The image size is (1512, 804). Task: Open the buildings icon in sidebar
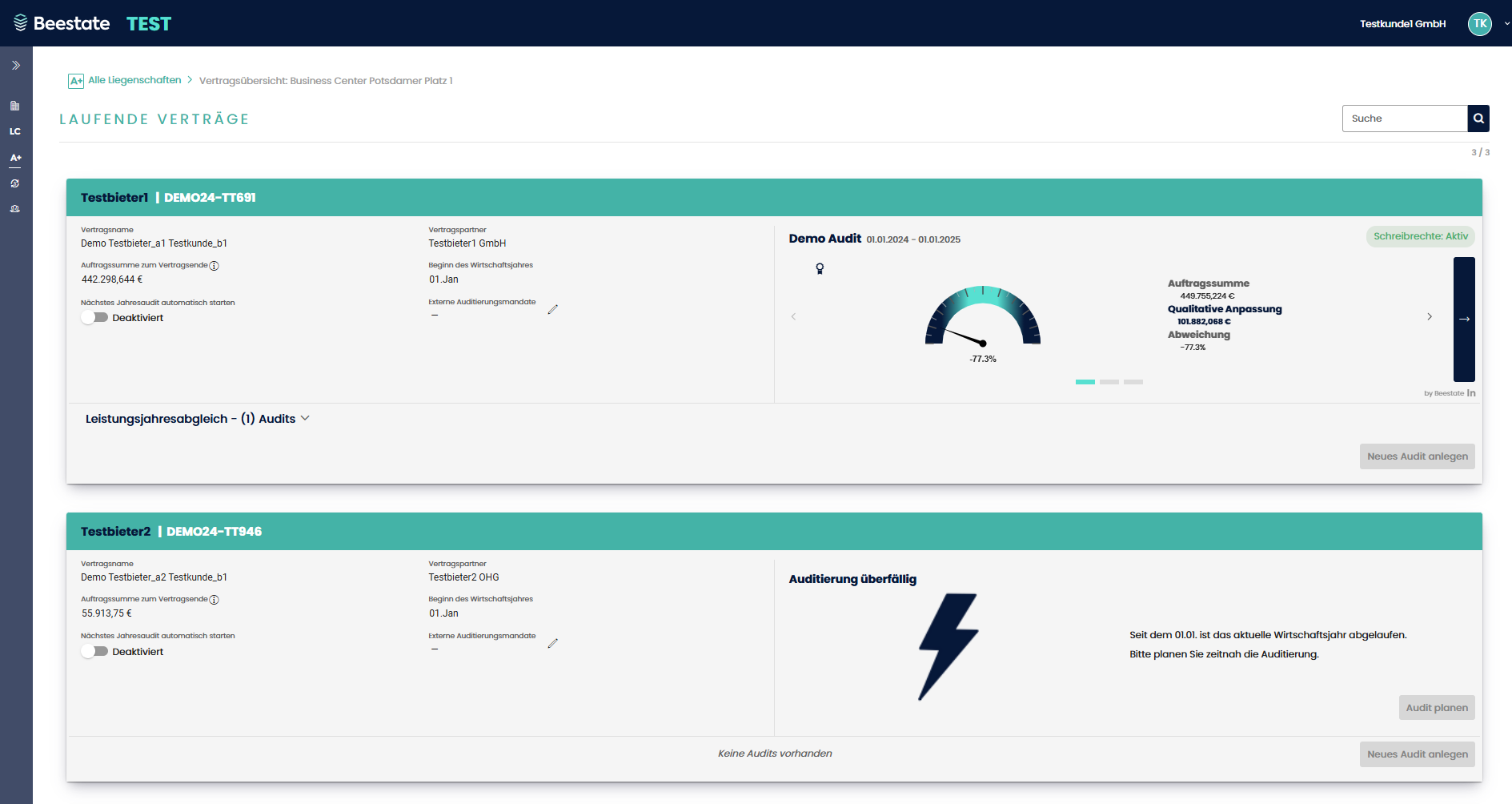pos(15,106)
